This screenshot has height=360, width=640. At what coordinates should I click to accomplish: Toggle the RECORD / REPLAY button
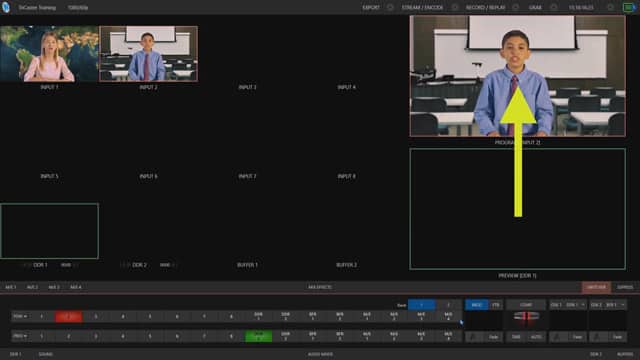click(485, 7)
